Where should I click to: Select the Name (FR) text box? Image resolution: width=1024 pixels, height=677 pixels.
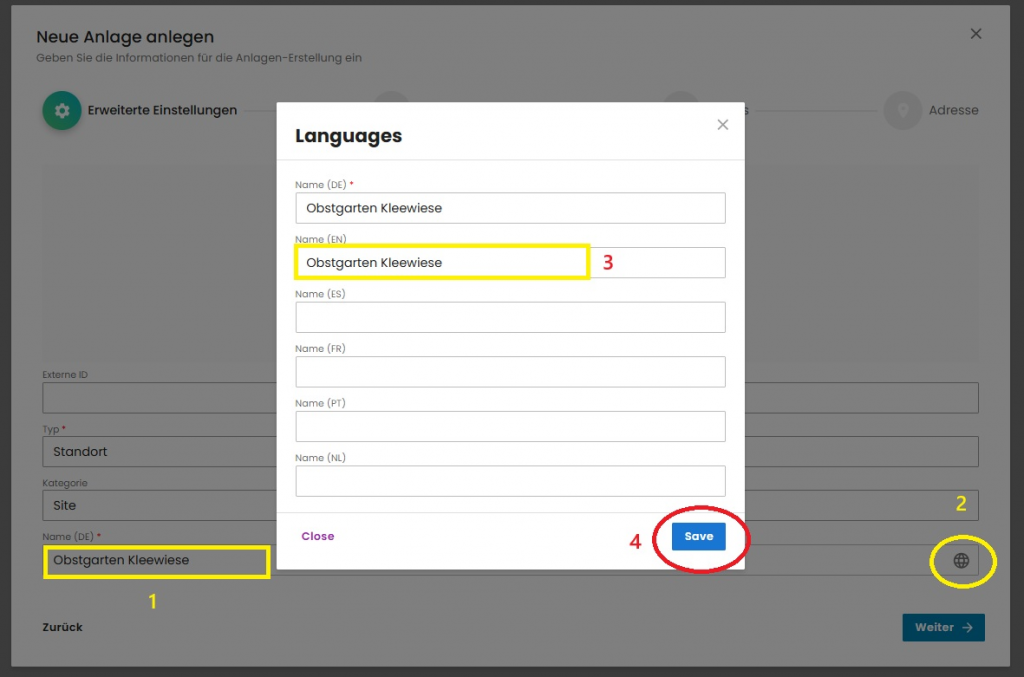[510, 371]
